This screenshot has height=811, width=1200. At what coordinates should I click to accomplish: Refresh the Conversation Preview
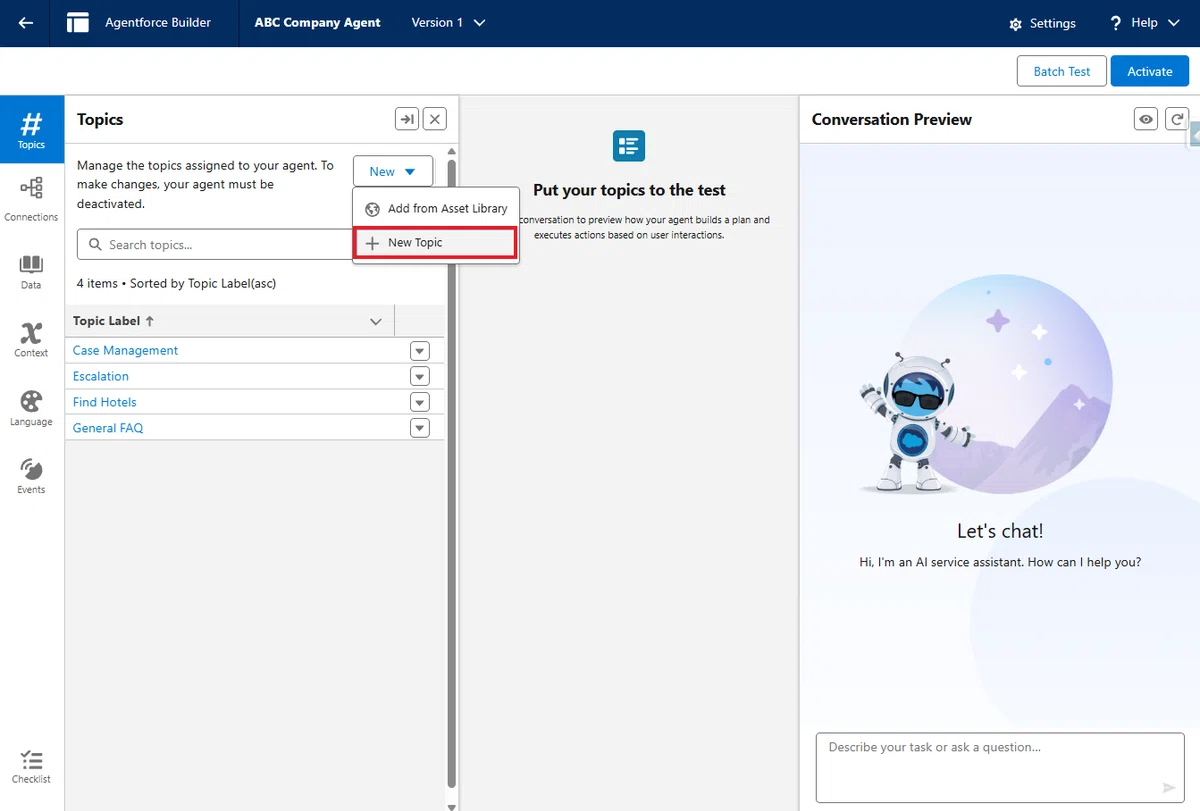tap(1177, 119)
